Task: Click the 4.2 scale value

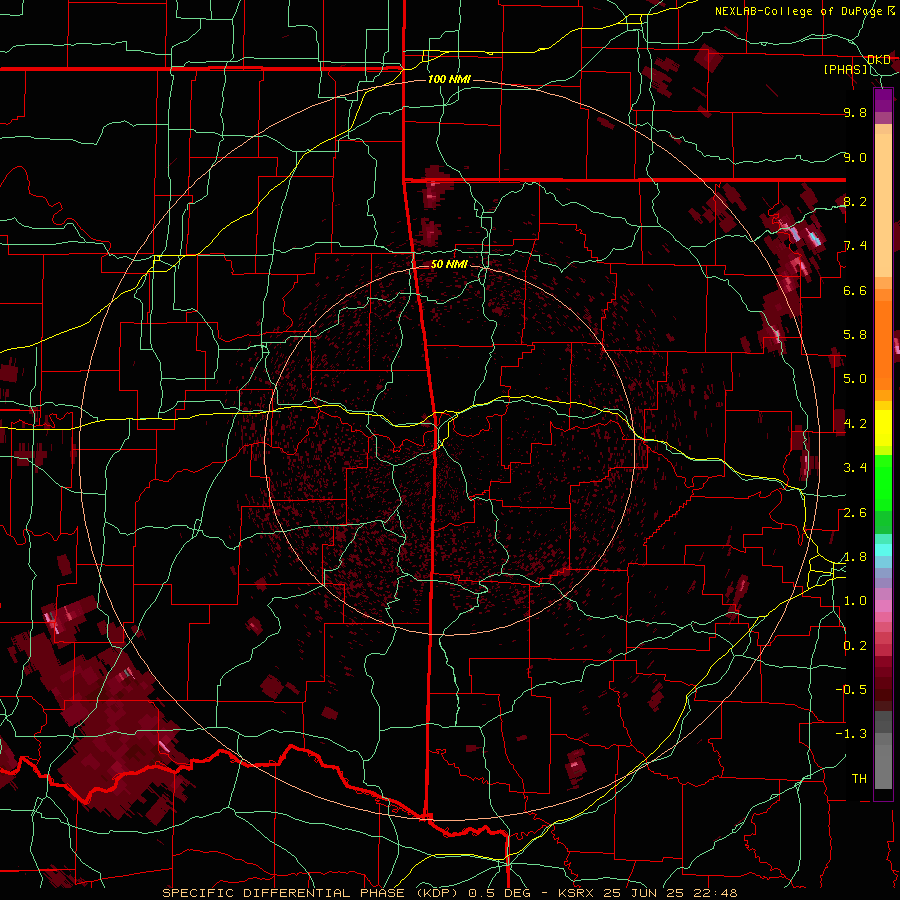Action: click(855, 424)
